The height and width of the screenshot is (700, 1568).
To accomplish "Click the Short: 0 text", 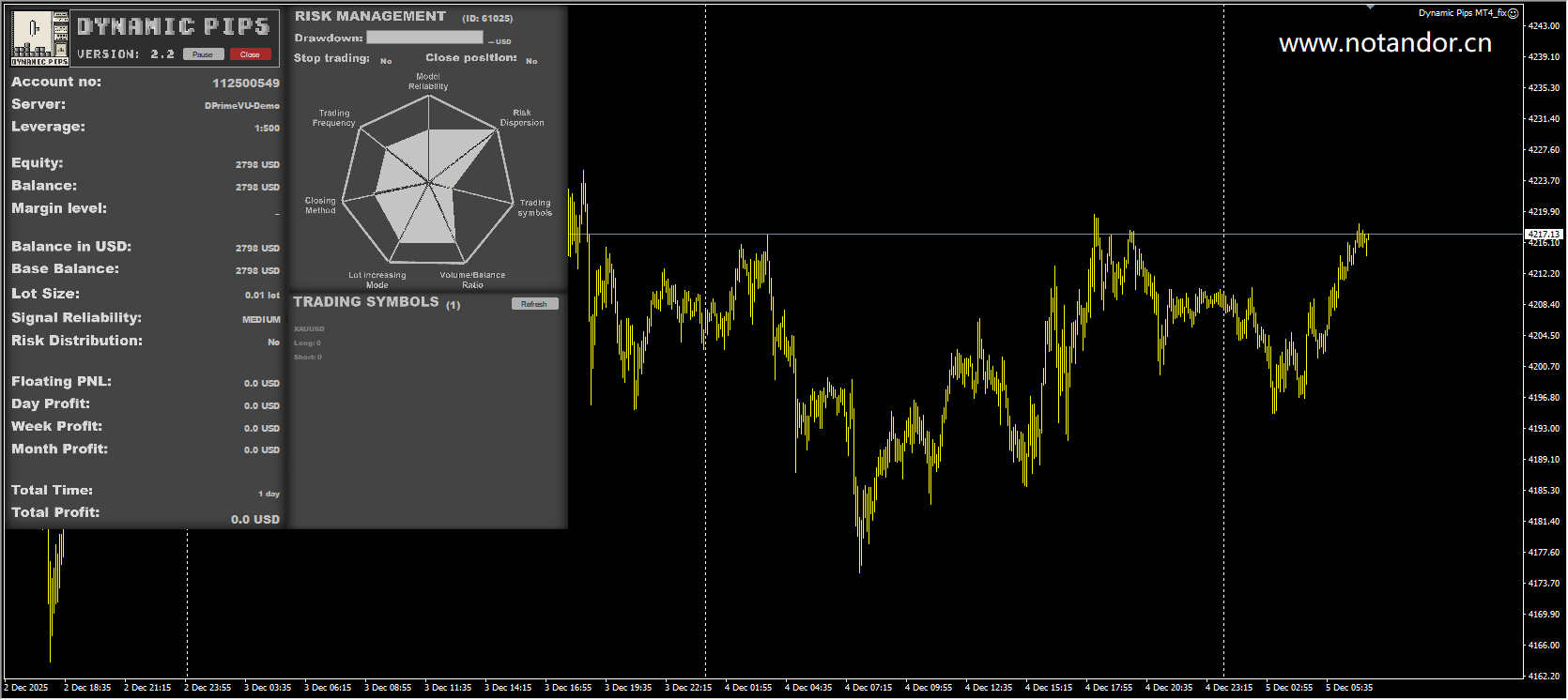I will pos(308,358).
